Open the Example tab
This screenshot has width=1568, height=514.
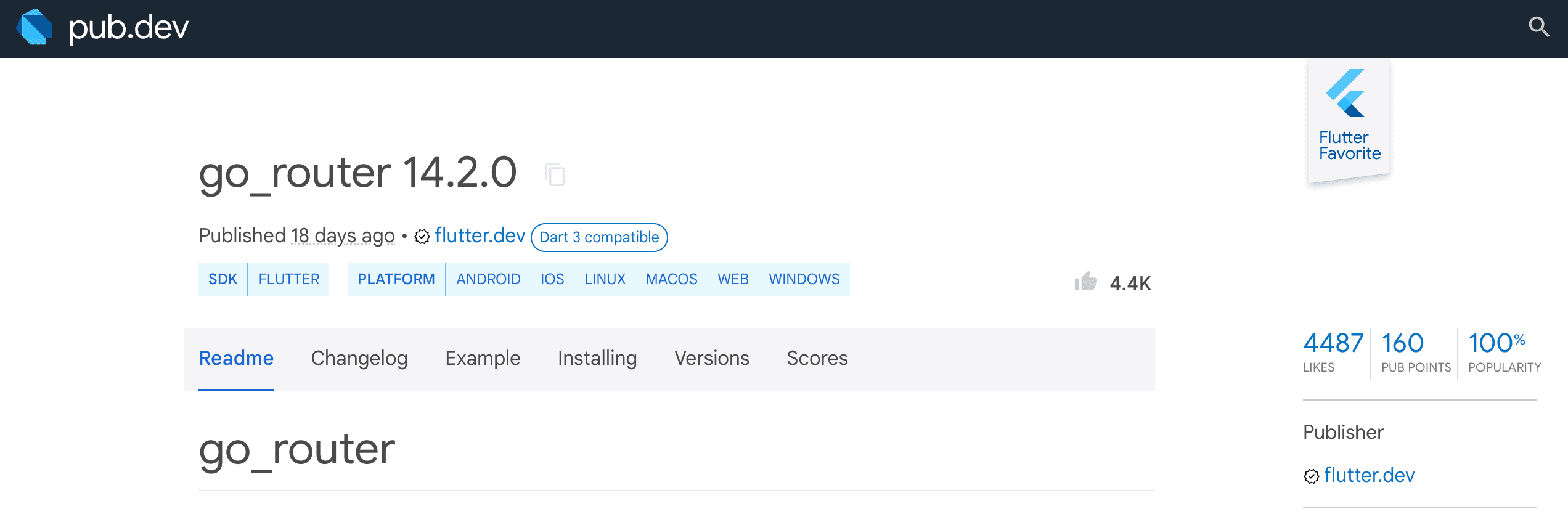(483, 358)
